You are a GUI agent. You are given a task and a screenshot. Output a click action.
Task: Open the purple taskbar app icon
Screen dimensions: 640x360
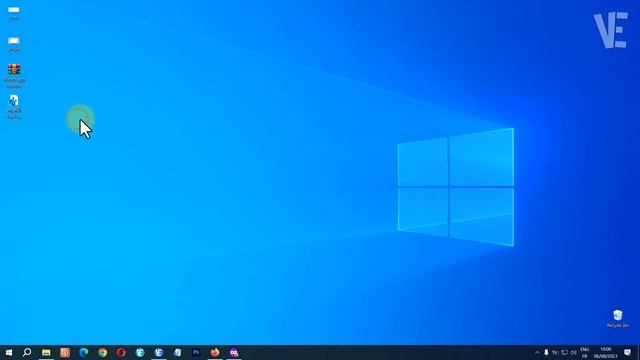pos(234,352)
